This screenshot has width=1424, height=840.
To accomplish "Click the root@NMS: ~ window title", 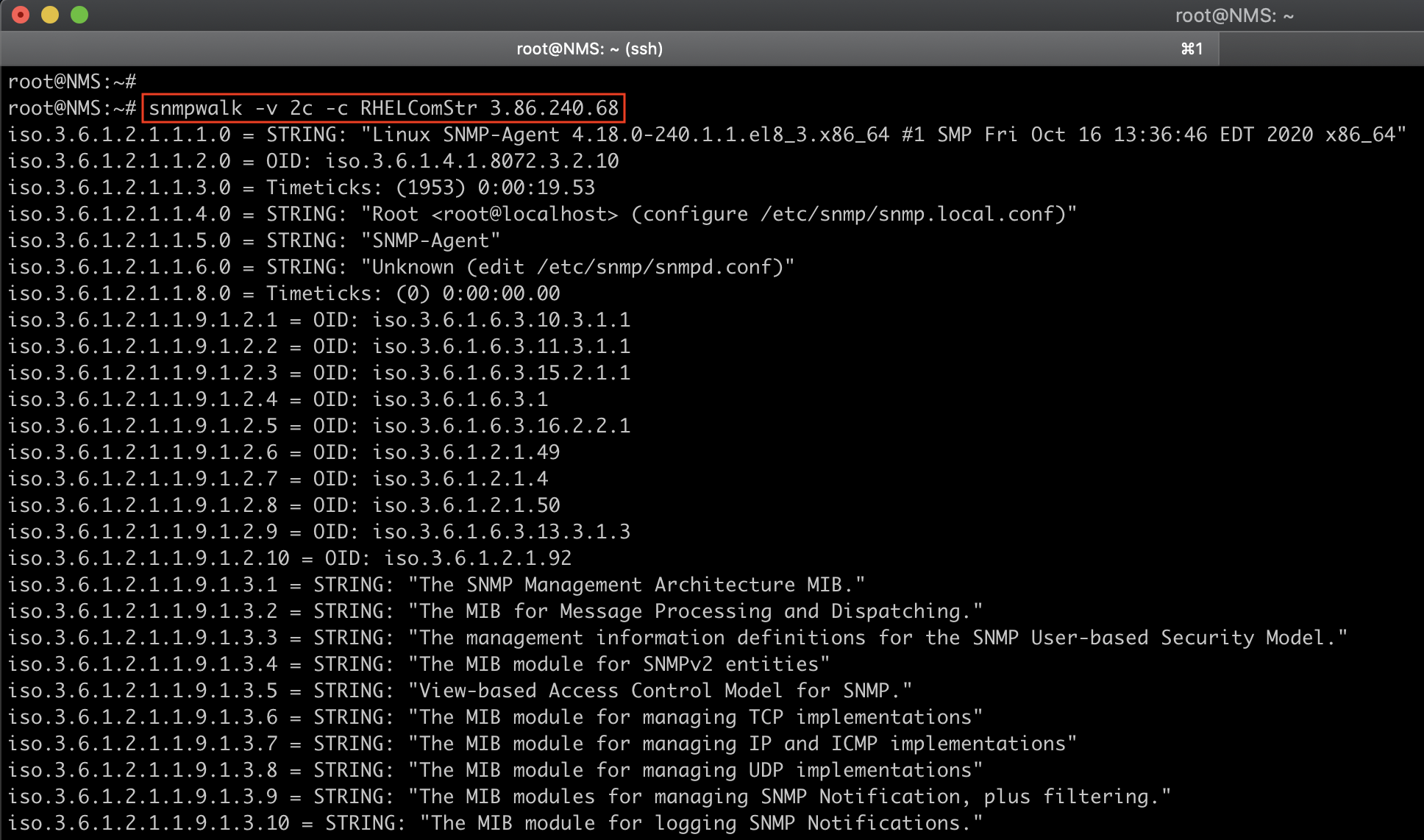I will [1233, 15].
